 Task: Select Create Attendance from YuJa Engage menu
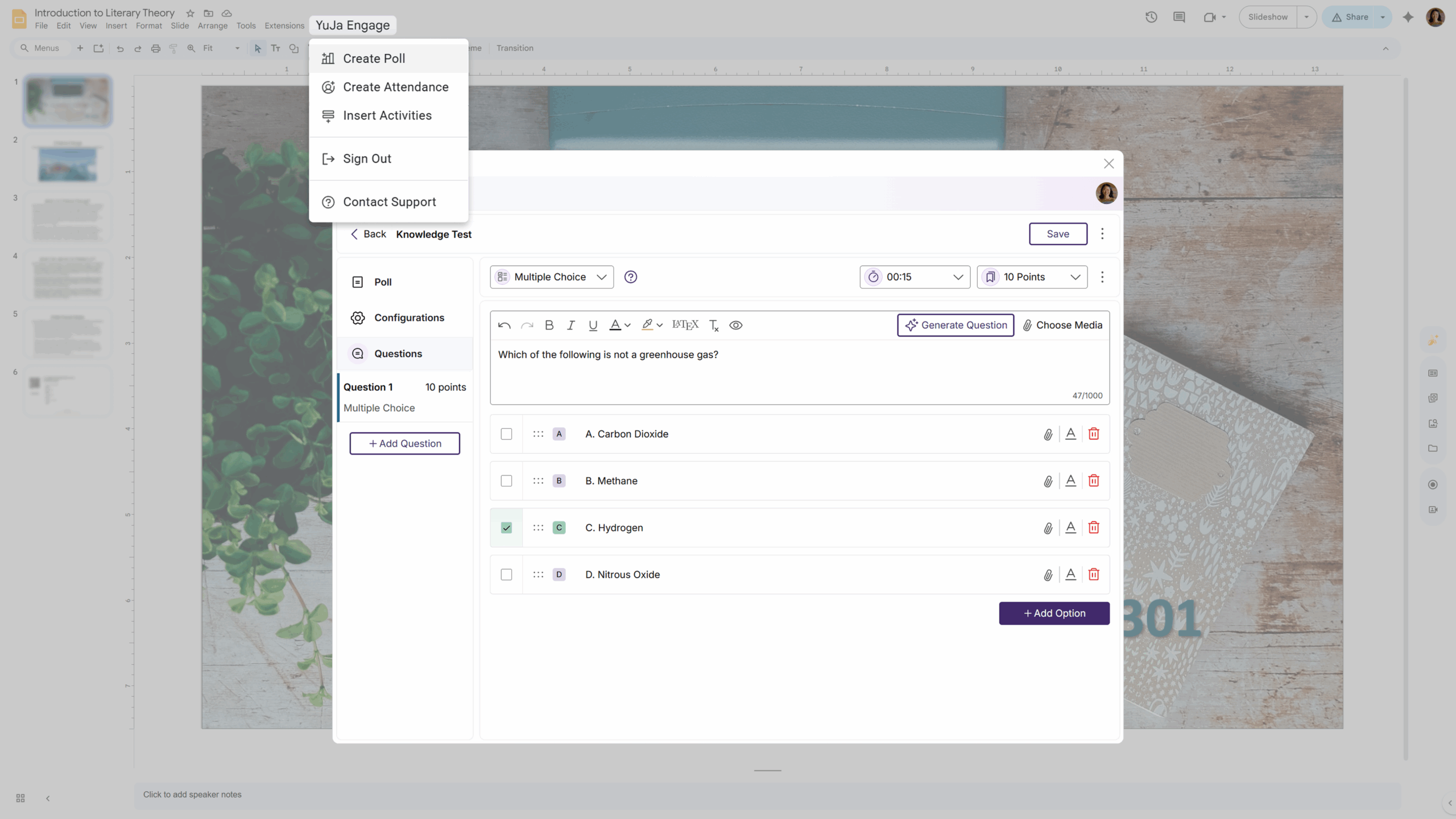[395, 87]
